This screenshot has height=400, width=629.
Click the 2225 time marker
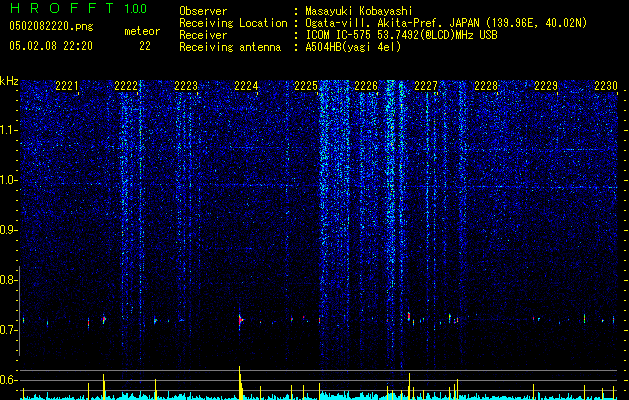tap(306, 86)
